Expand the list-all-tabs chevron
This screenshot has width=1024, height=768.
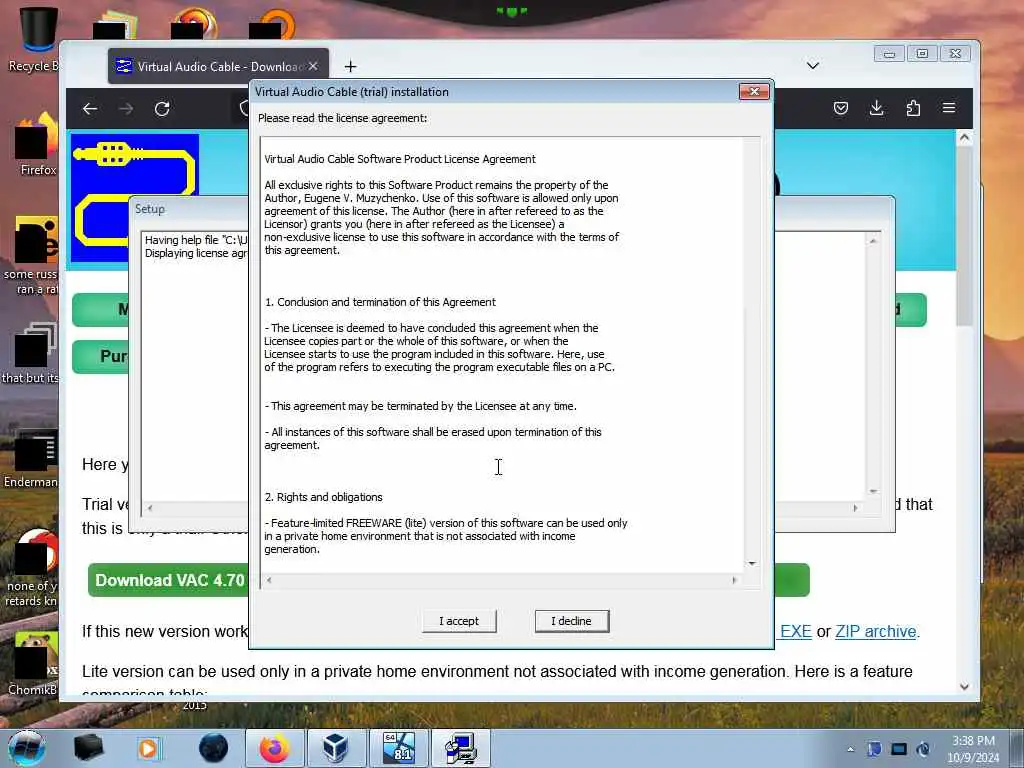812,65
